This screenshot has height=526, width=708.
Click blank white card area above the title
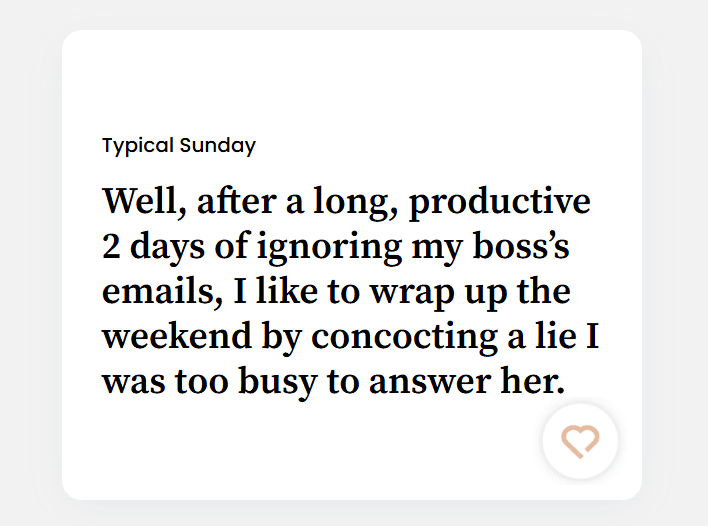[351, 81]
